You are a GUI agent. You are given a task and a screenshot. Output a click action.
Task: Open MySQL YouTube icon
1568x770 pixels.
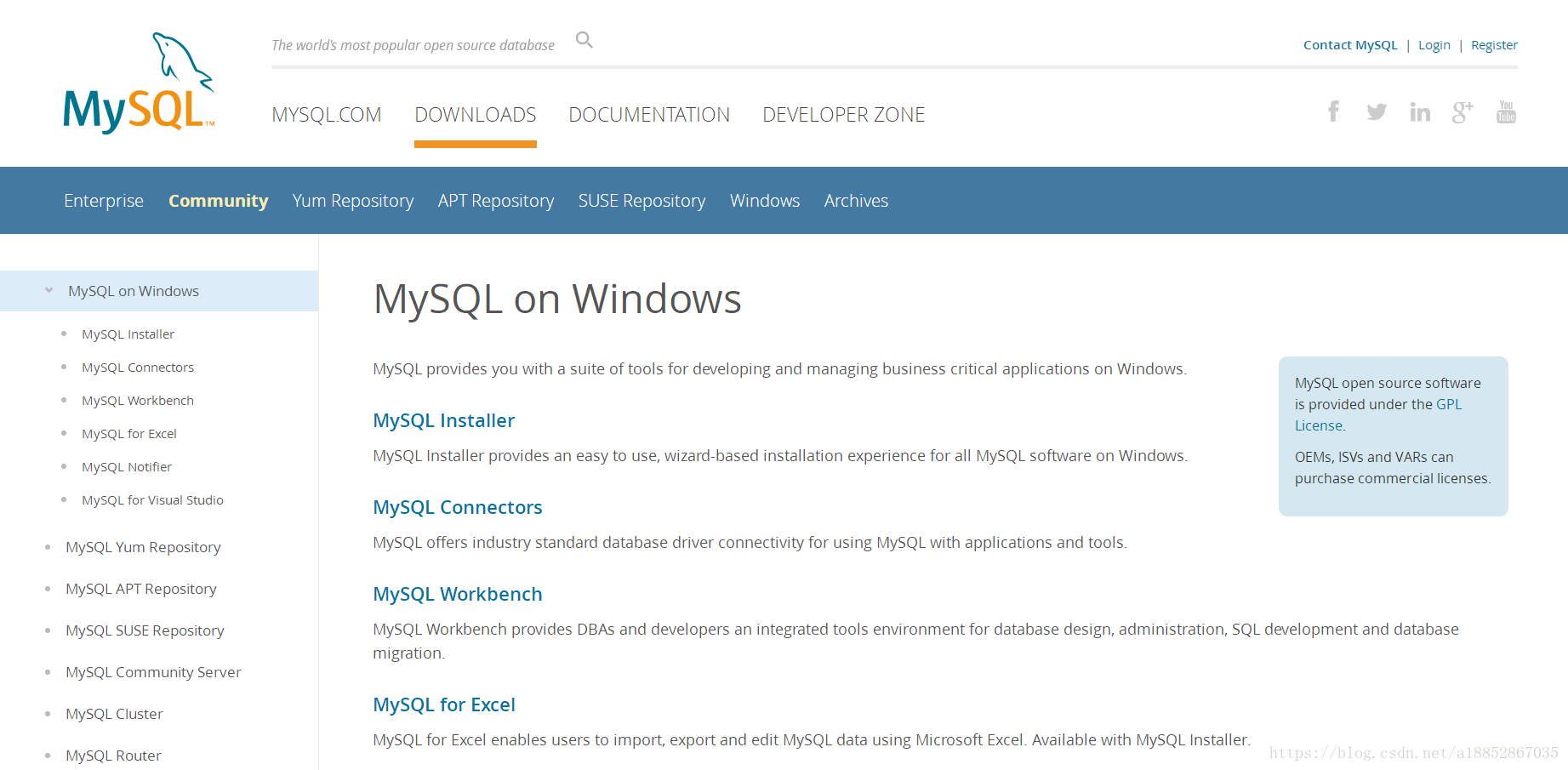click(x=1506, y=111)
